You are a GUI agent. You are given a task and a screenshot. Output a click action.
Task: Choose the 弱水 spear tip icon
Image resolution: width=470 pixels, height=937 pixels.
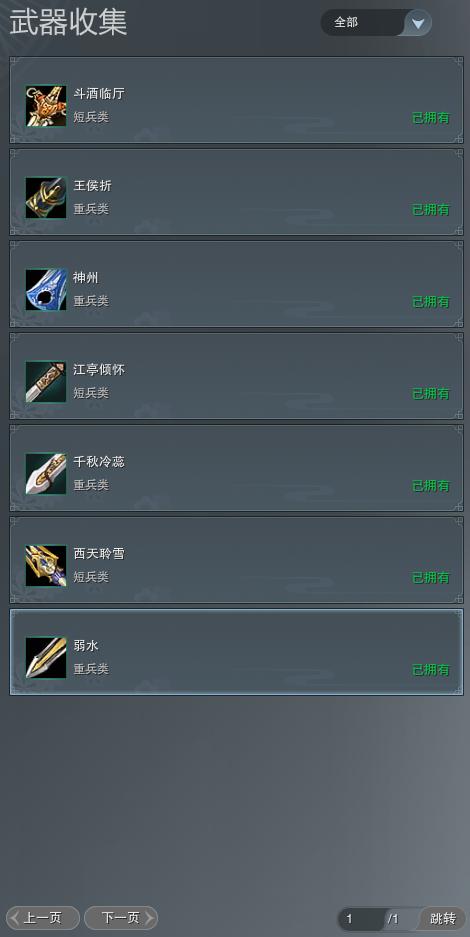tap(46, 658)
